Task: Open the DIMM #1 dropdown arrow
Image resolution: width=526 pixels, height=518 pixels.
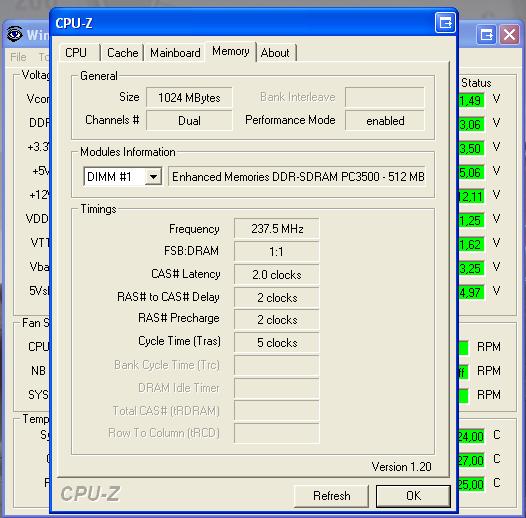Action: click(153, 176)
